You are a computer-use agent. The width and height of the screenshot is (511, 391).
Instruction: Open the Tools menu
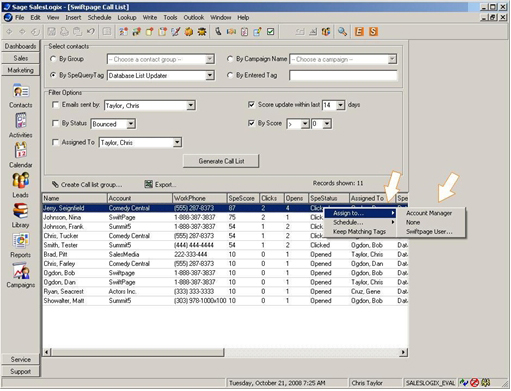click(170, 17)
